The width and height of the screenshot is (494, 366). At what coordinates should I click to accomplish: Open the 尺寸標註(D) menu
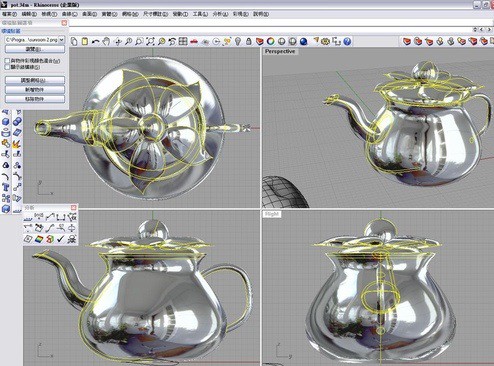tap(155, 14)
